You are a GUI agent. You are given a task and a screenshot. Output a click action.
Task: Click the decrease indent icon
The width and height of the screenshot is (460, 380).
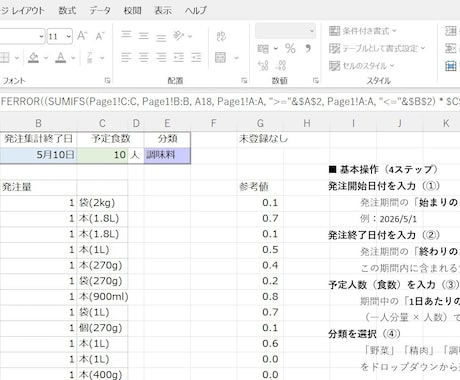pos(178,57)
